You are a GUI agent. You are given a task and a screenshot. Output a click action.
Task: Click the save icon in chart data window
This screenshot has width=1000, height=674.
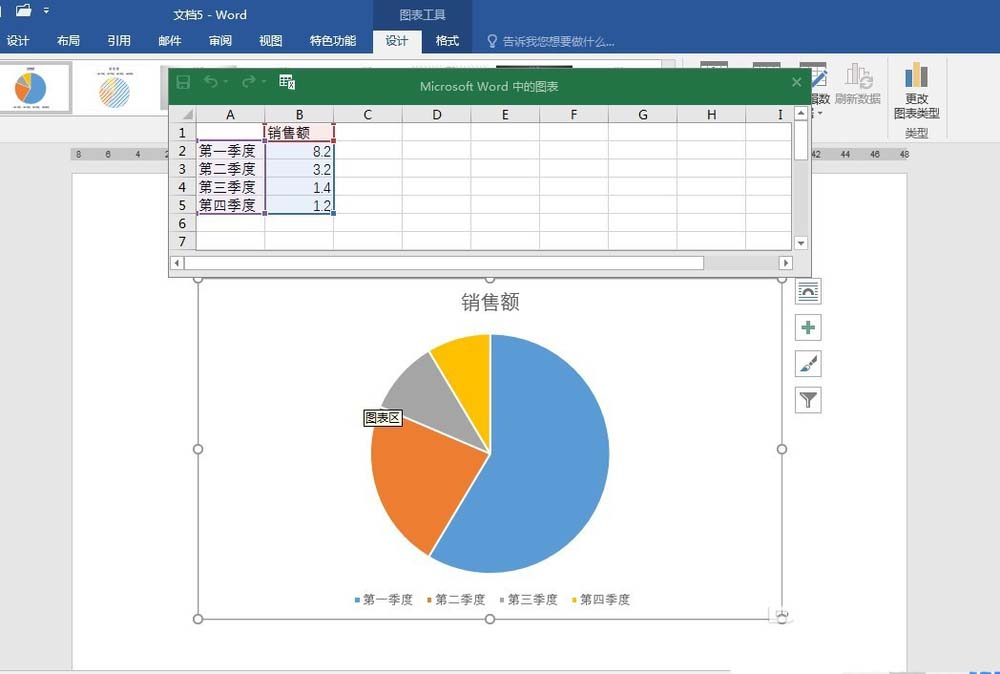pyautogui.click(x=183, y=82)
